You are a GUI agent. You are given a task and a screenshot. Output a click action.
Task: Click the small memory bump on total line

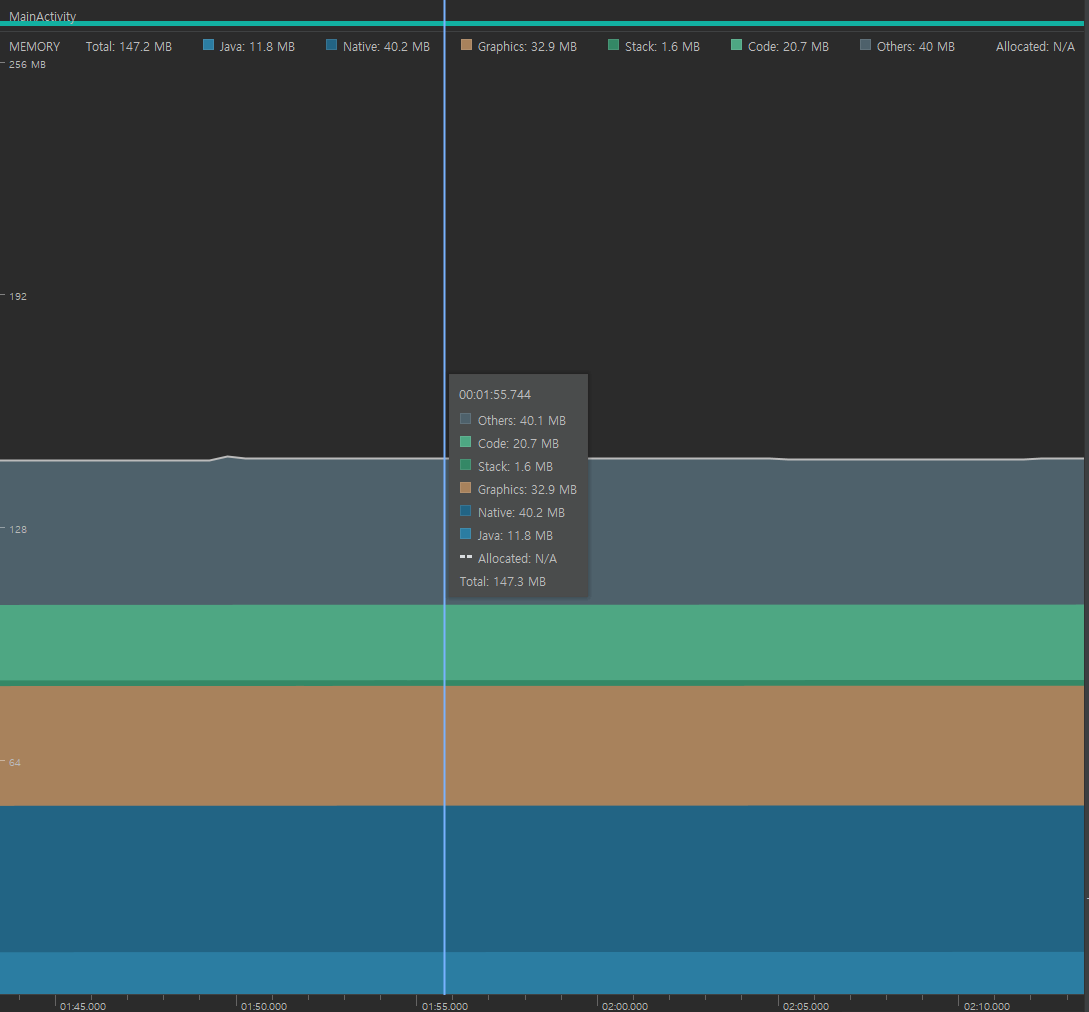(228, 457)
